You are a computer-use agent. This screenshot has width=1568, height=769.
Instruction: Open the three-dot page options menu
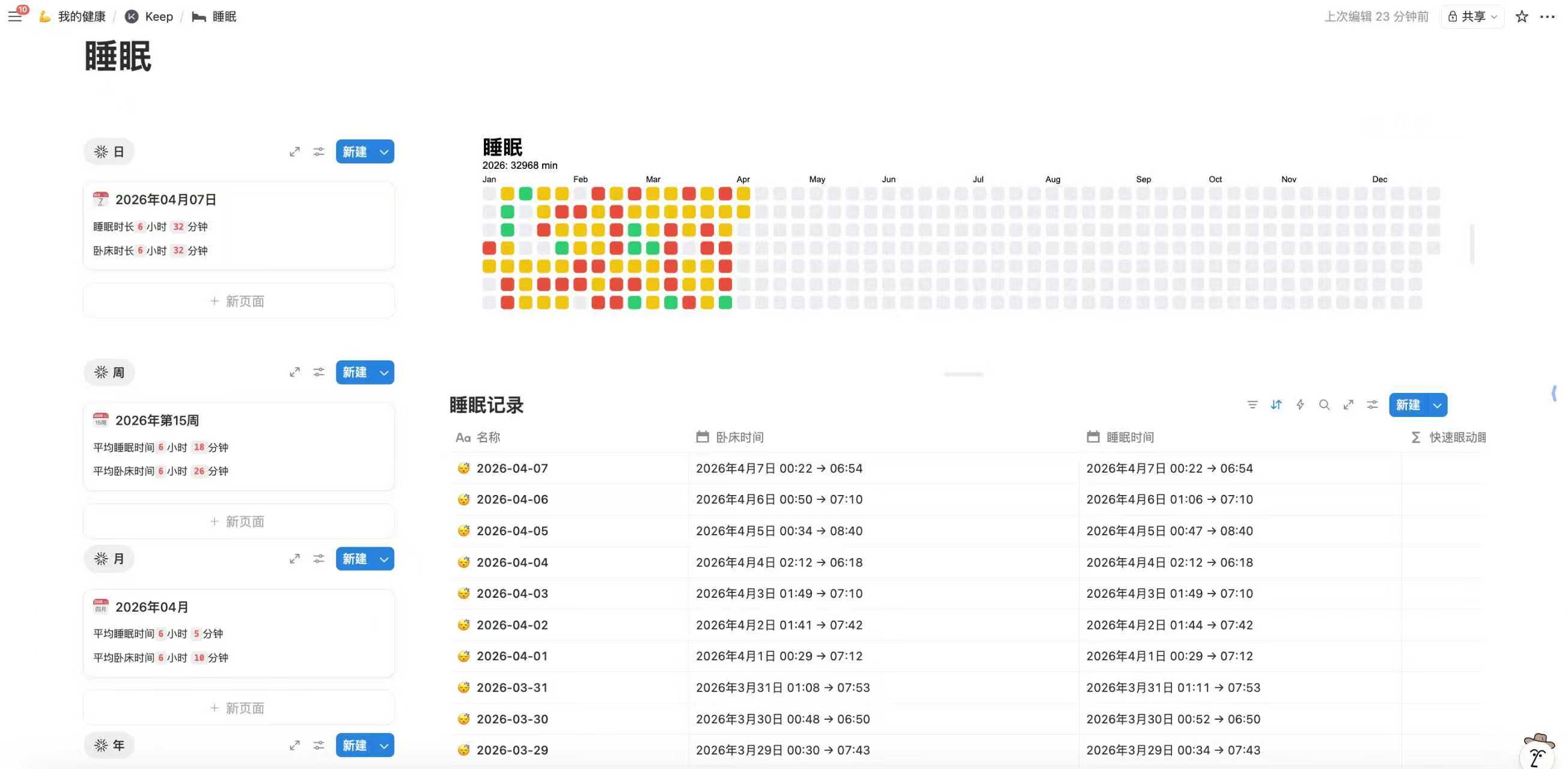pos(1547,16)
